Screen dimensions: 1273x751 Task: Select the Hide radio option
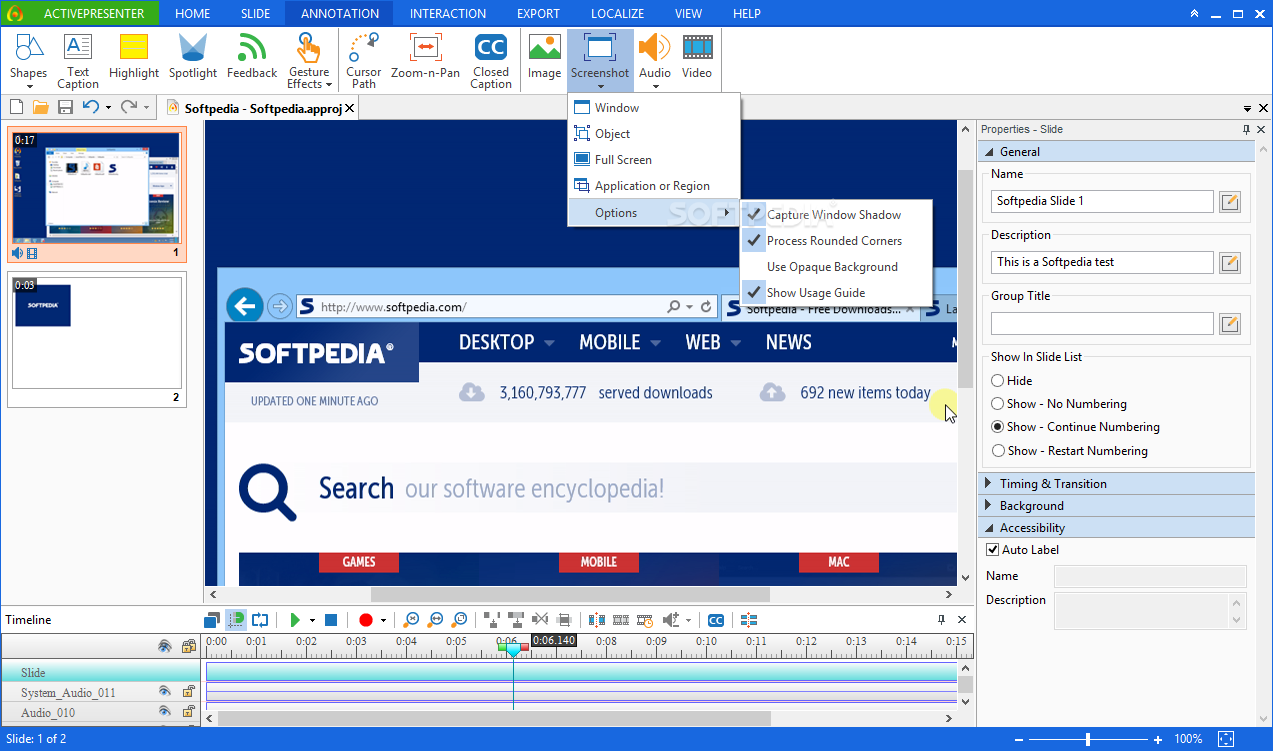(1012, 380)
